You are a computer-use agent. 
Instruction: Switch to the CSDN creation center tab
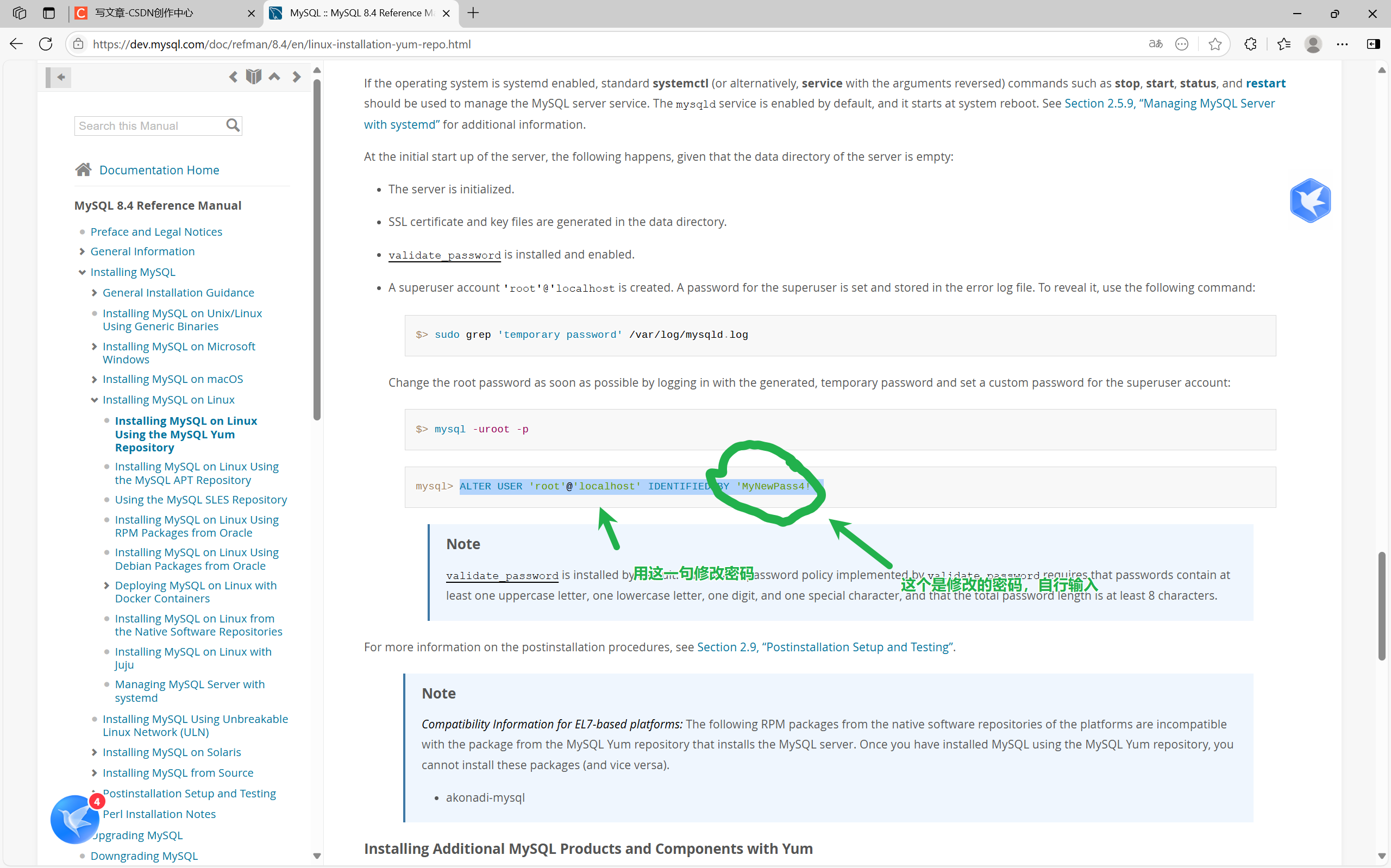145,12
